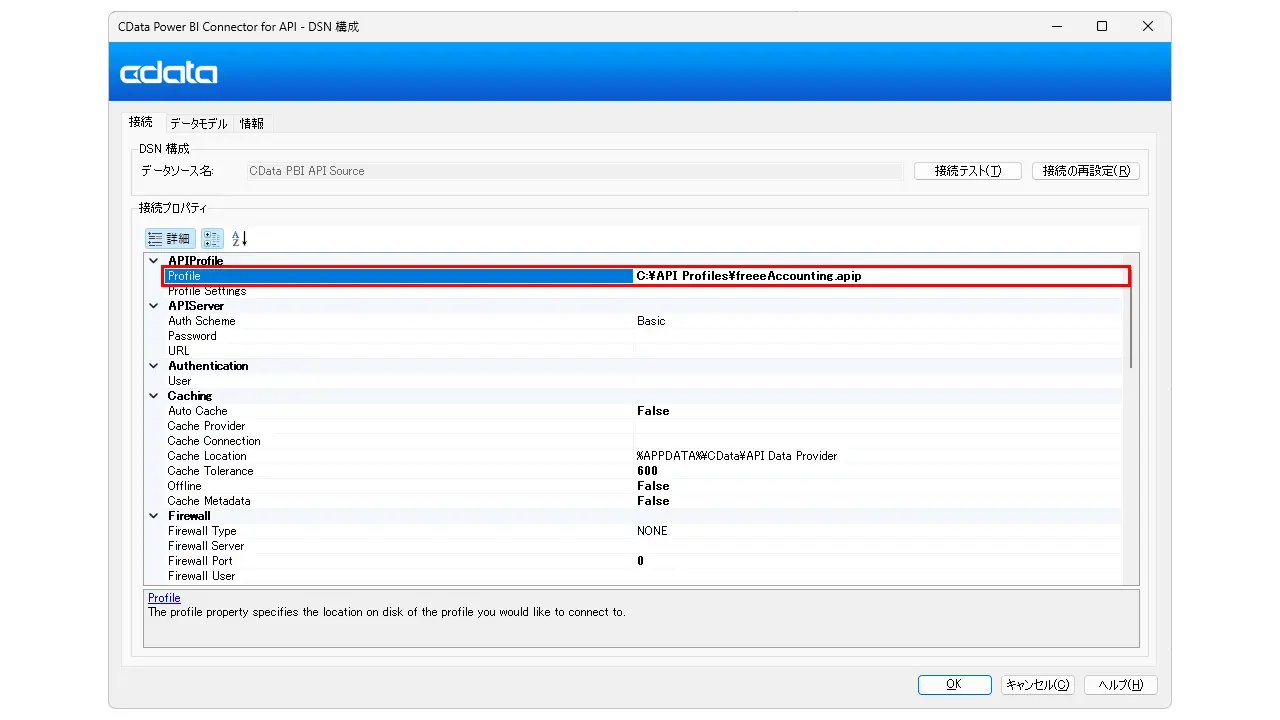This screenshot has height=720, width=1280.
Task: Select the Profile Settings property row
Action: 643,291
